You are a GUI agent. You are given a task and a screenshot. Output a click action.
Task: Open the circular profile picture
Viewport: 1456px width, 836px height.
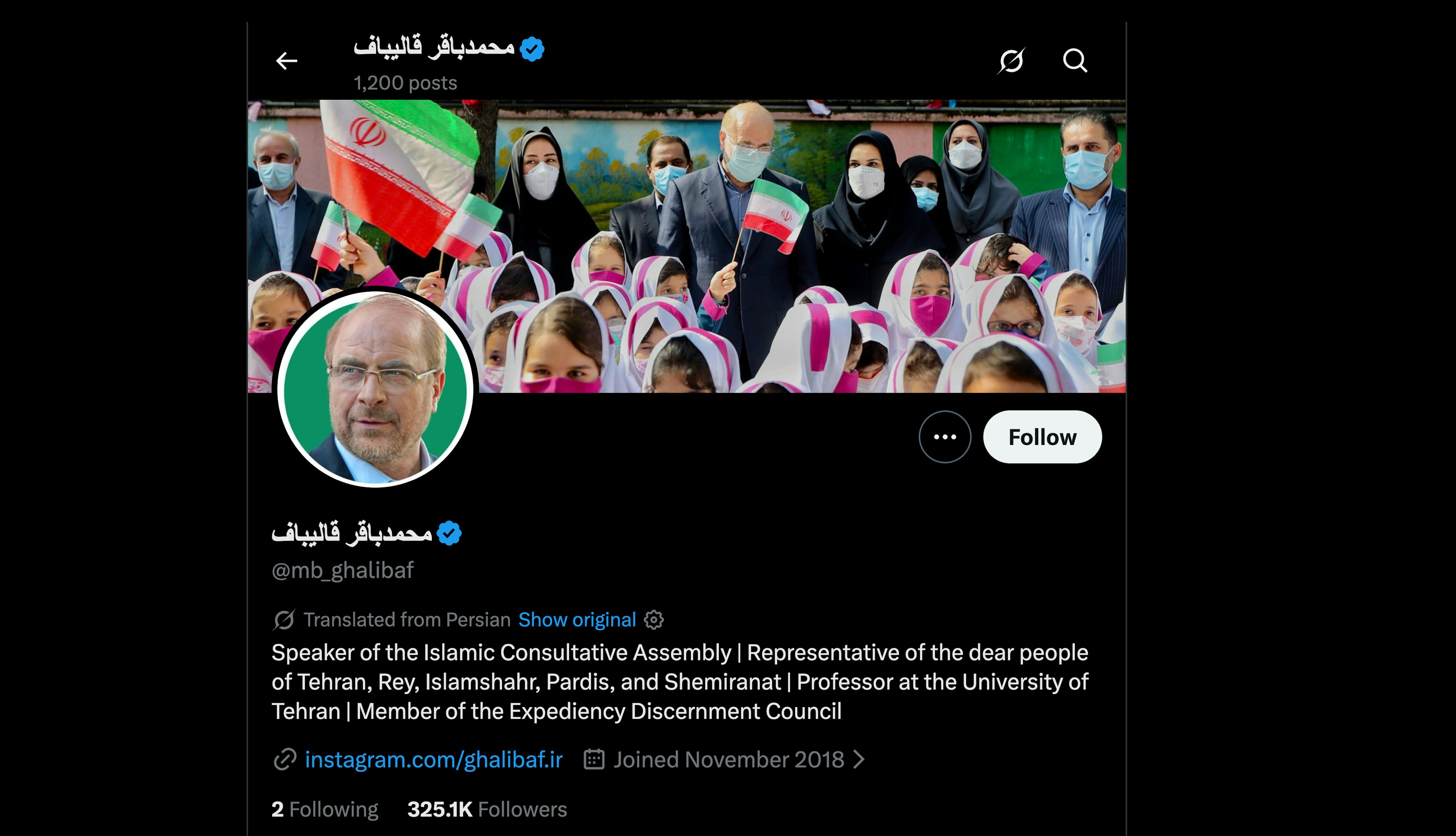coord(375,389)
